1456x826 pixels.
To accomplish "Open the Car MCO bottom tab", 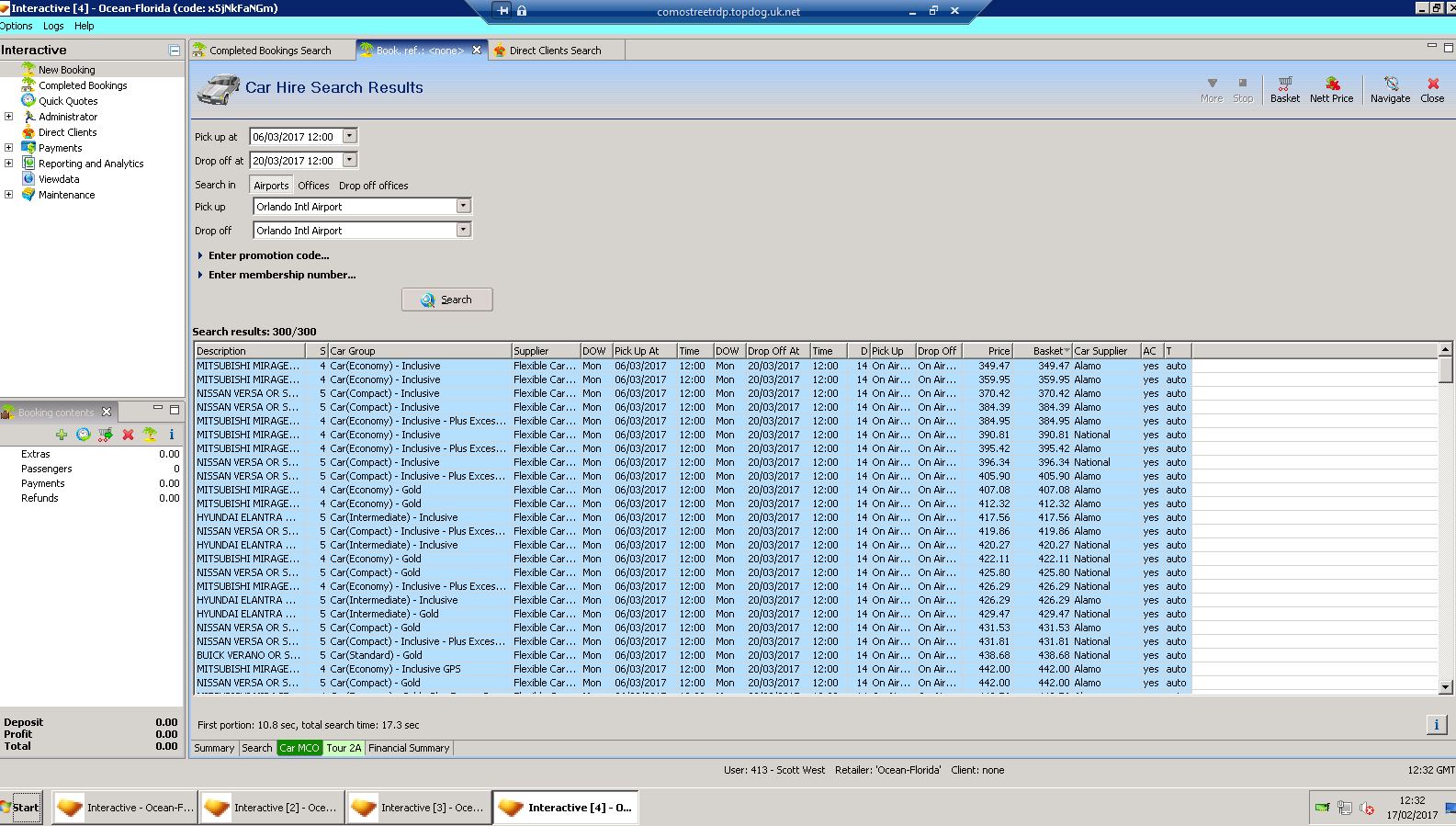I will click(x=299, y=748).
